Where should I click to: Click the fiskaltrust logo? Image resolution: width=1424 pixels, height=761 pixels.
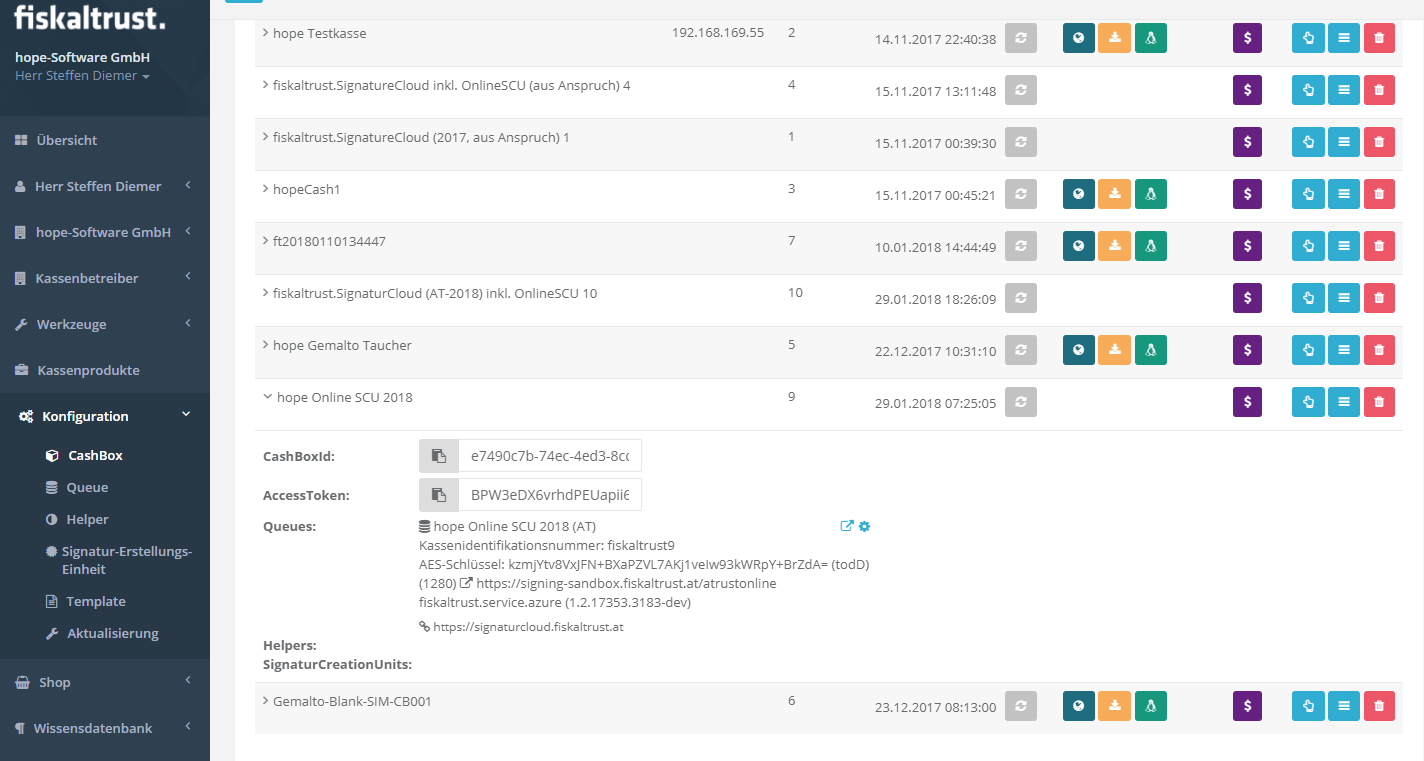tap(90, 17)
